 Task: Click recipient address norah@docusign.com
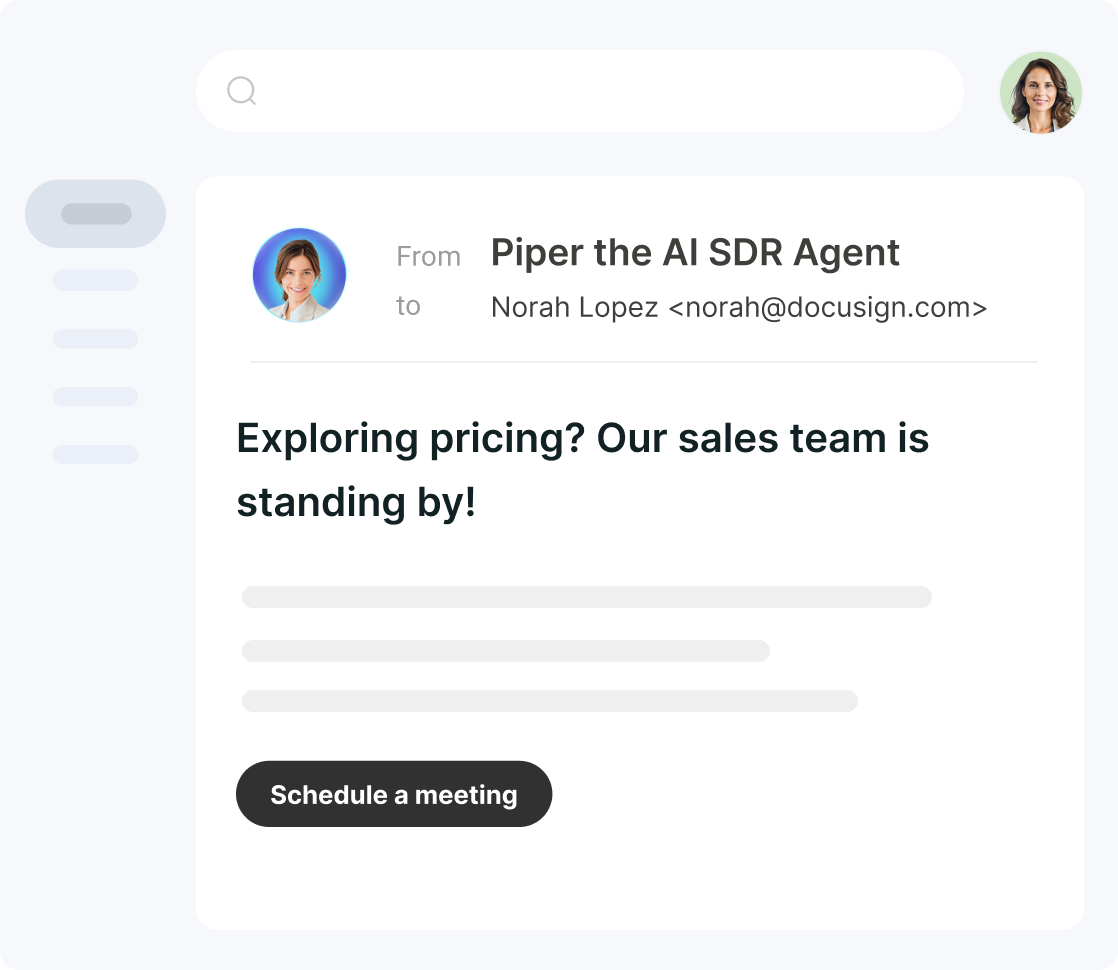pyautogui.click(x=828, y=307)
